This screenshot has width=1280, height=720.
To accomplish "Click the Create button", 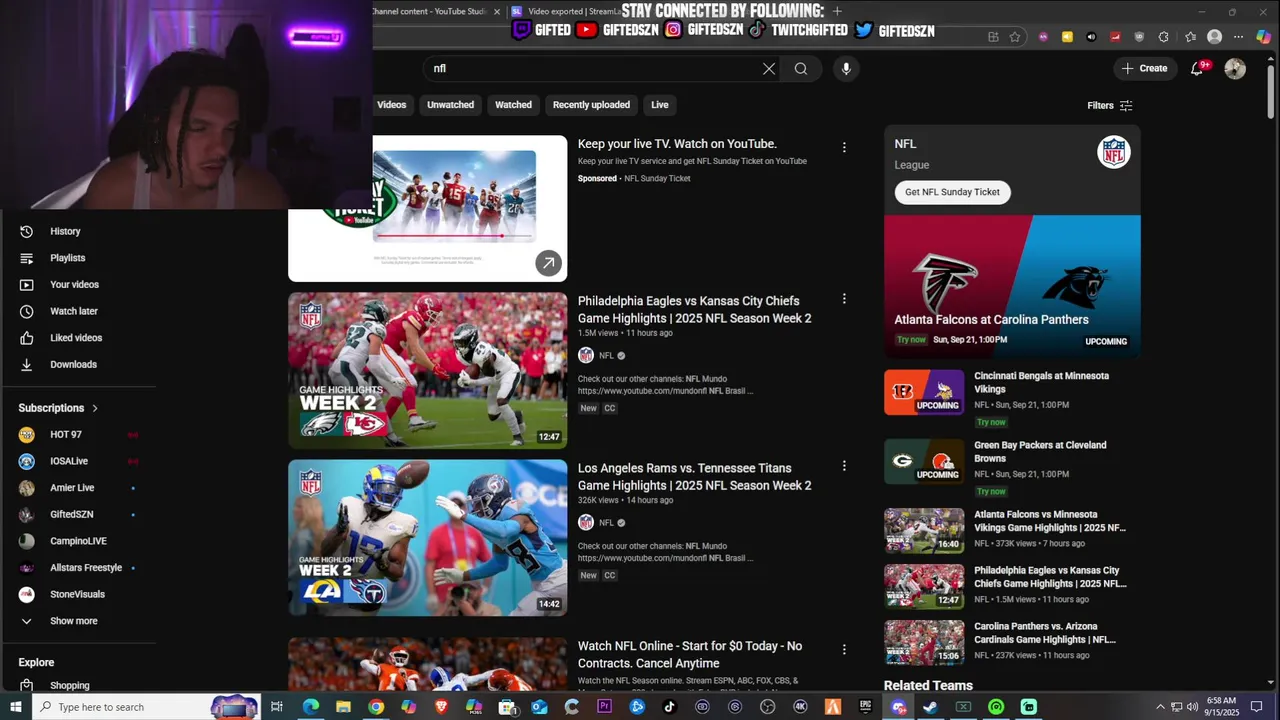I will 1144,69.
